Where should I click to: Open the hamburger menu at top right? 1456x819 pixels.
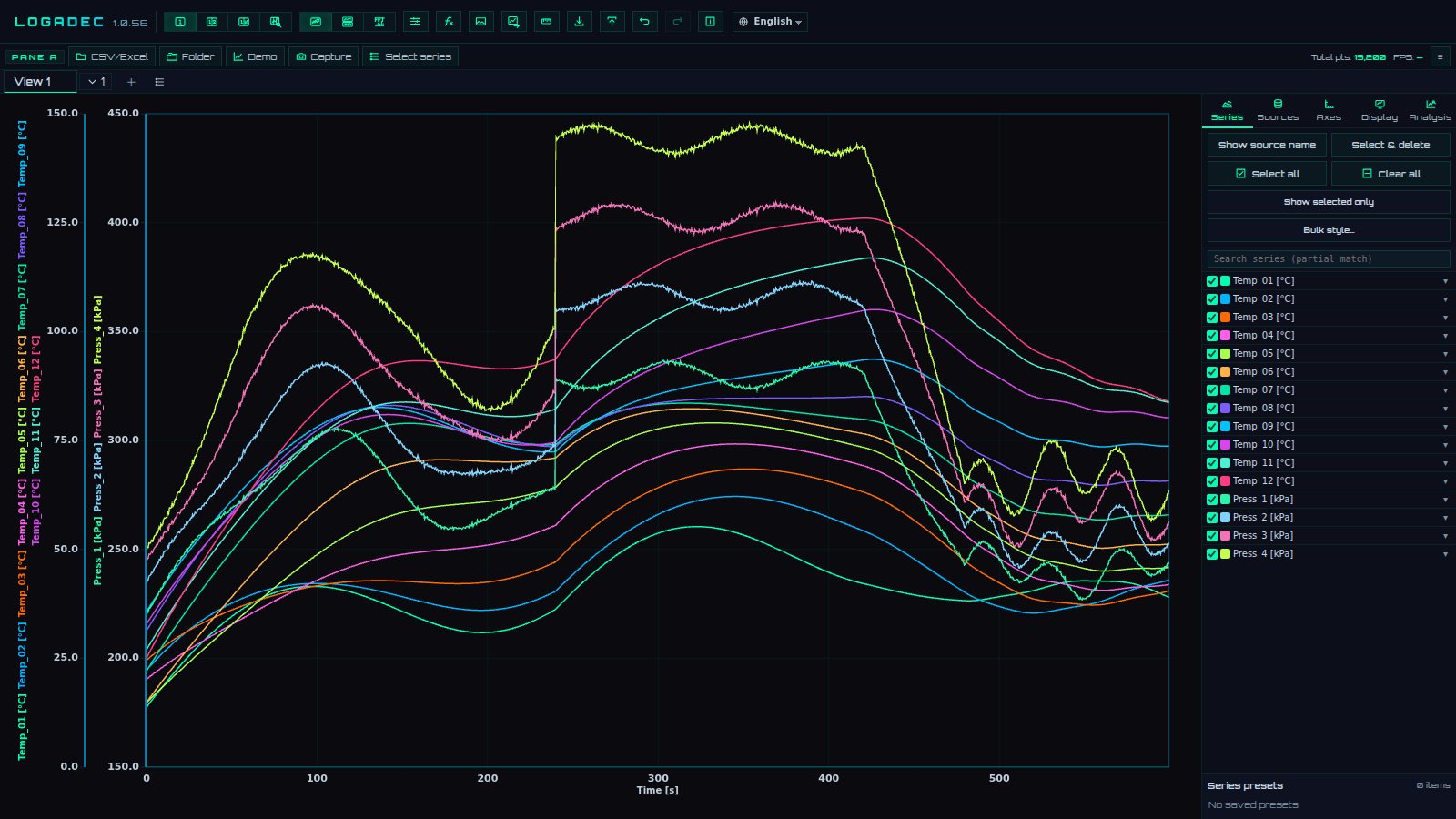(x=1440, y=56)
